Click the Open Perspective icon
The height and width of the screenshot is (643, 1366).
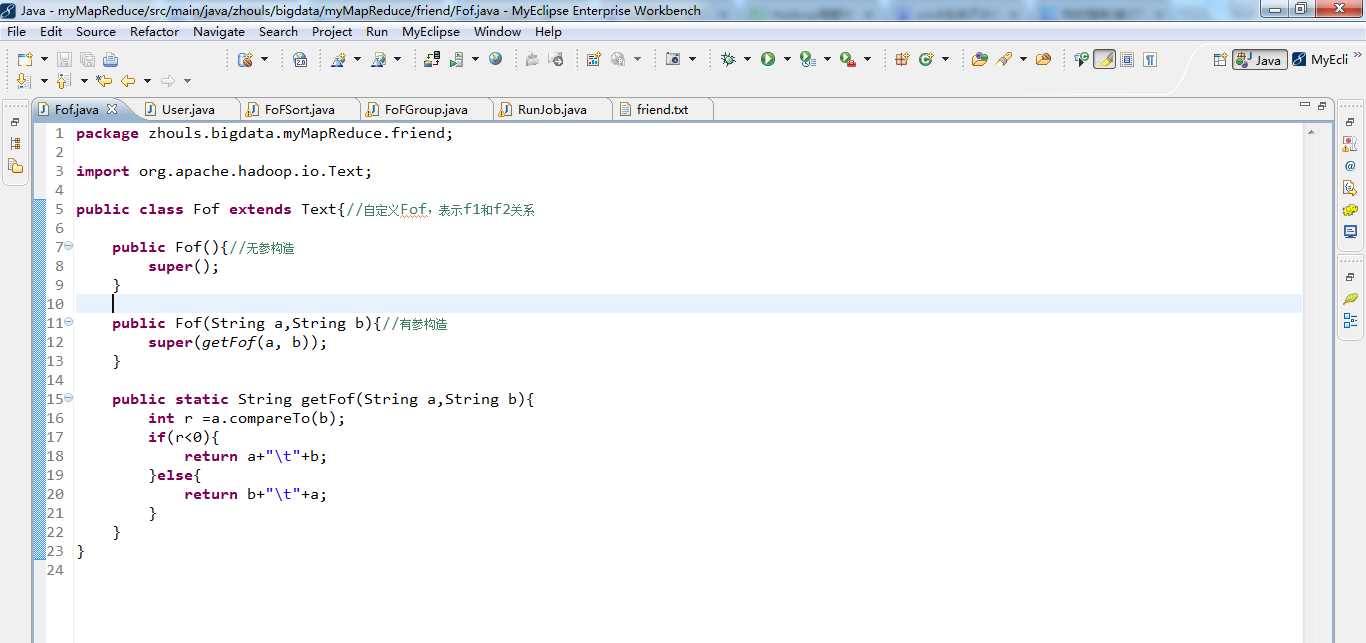(1220, 59)
